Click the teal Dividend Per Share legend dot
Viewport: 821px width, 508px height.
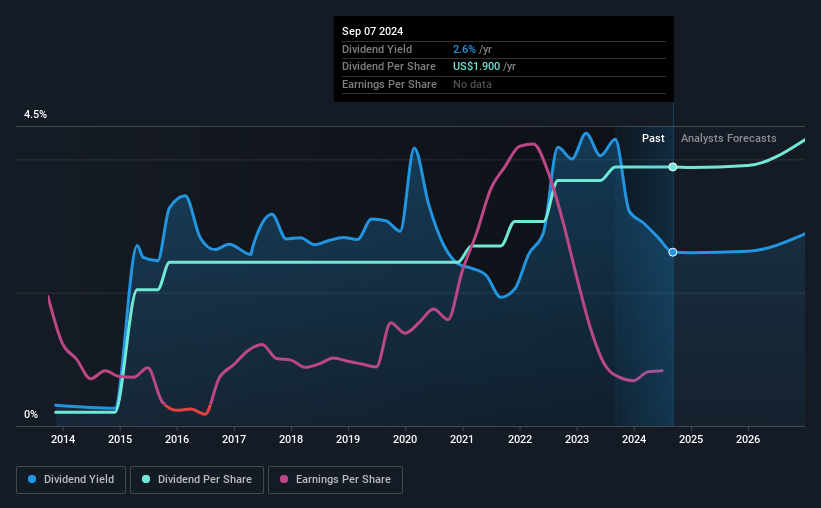(x=146, y=479)
